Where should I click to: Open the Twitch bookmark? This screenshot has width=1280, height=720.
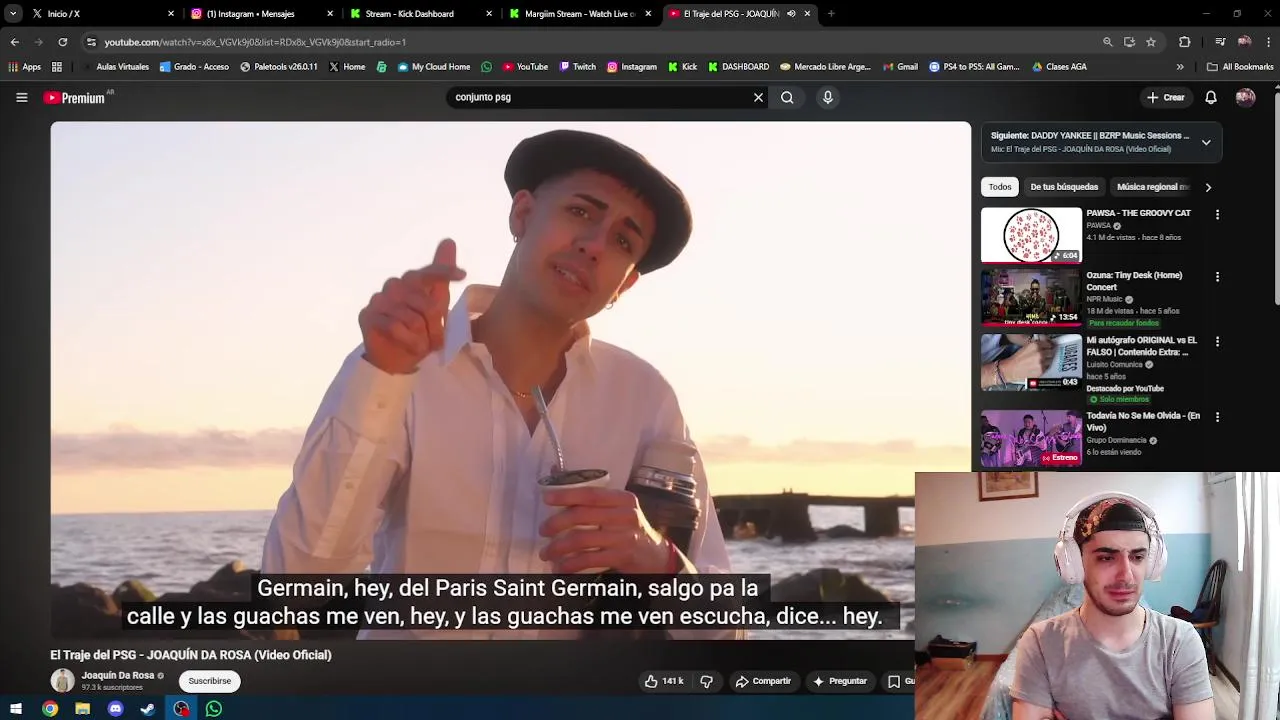pyautogui.click(x=578, y=67)
